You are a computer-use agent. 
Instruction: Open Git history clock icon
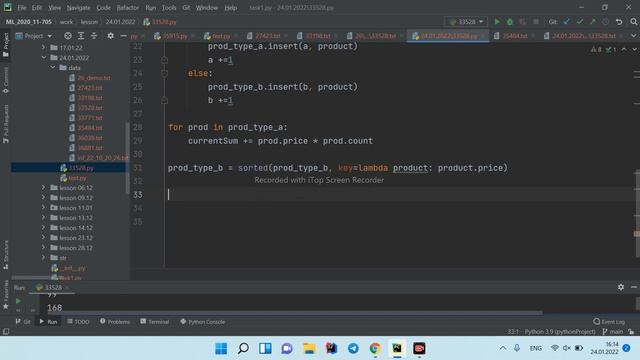(606, 22)
